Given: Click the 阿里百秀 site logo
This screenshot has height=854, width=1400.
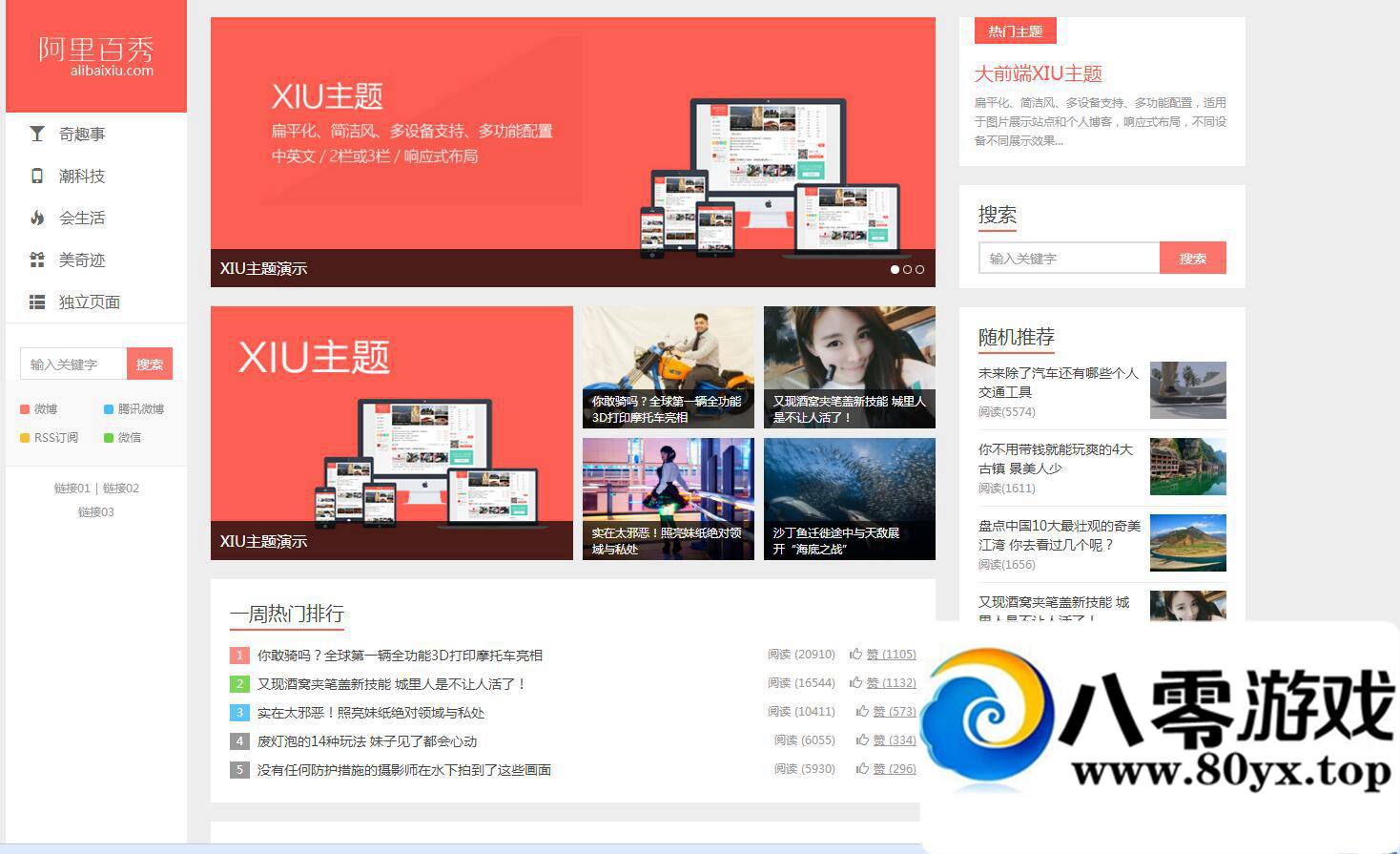Looking at the screenshot, I should pos(96,55).
